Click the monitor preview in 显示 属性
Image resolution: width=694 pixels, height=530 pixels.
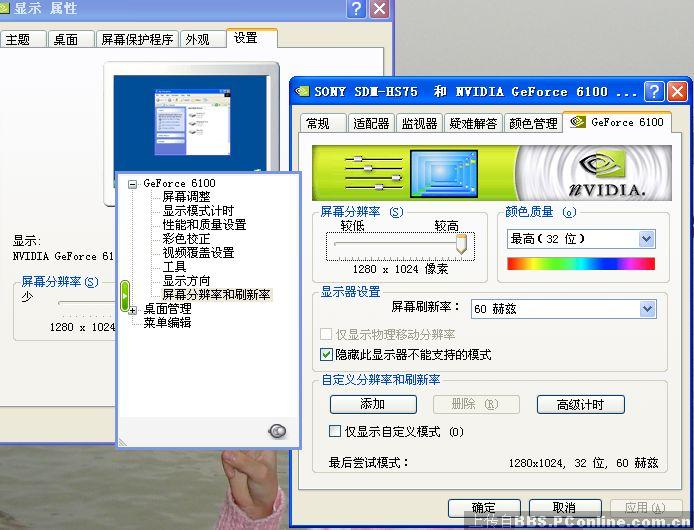pos(191,122)
